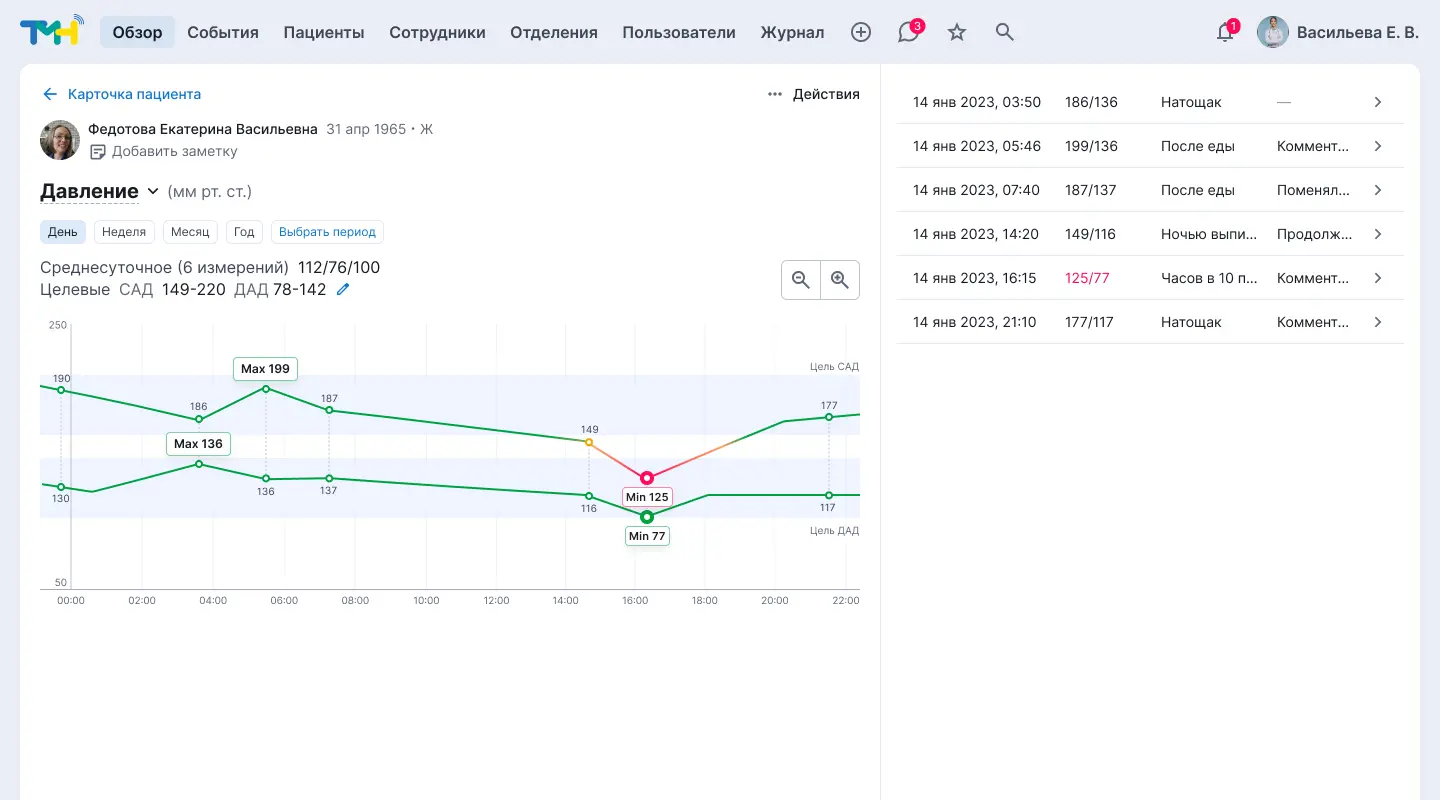Open row arrow for 14 янв 2023, 16:15

tap(1378, 278)
